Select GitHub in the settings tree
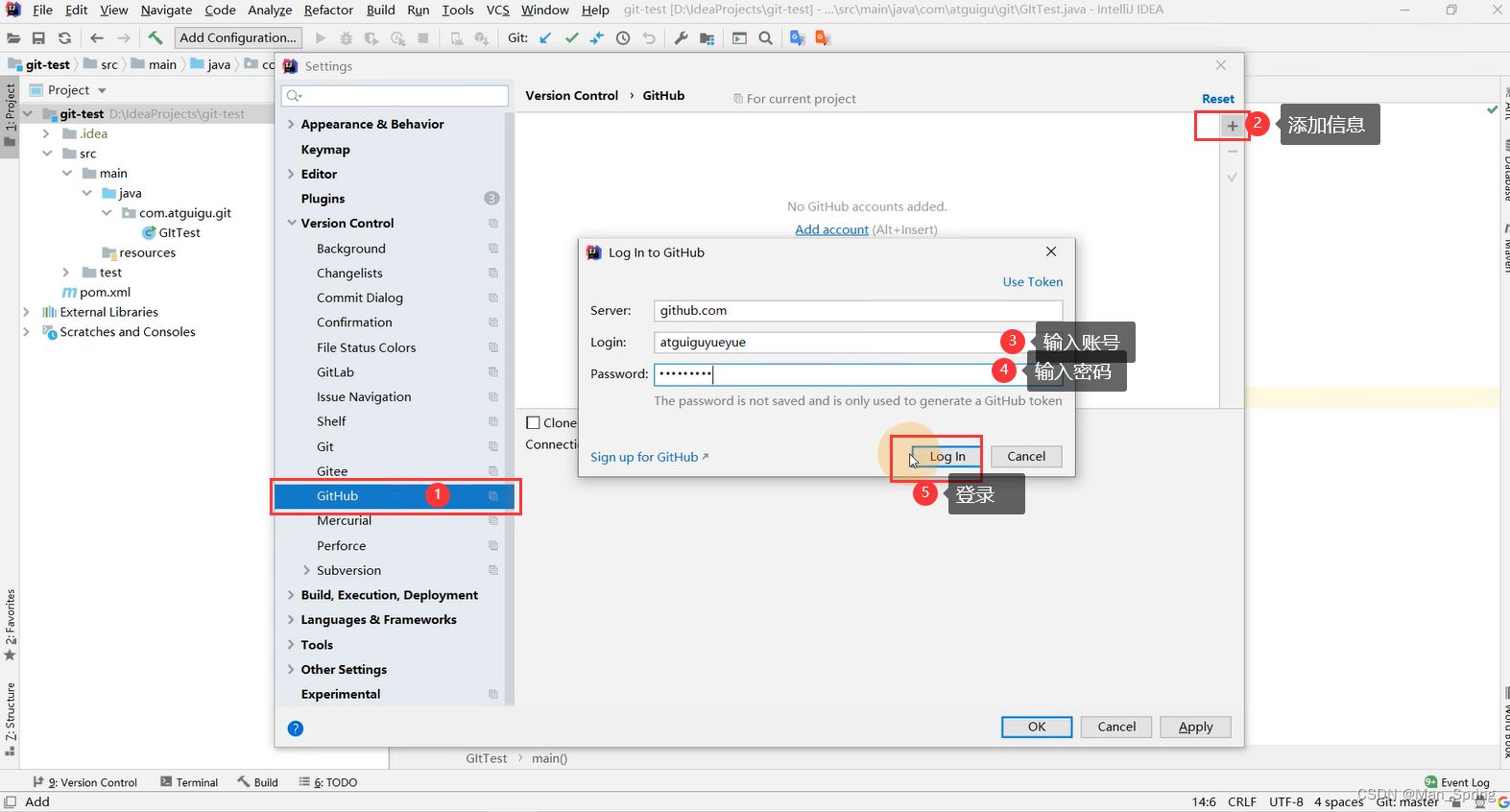 395,496
